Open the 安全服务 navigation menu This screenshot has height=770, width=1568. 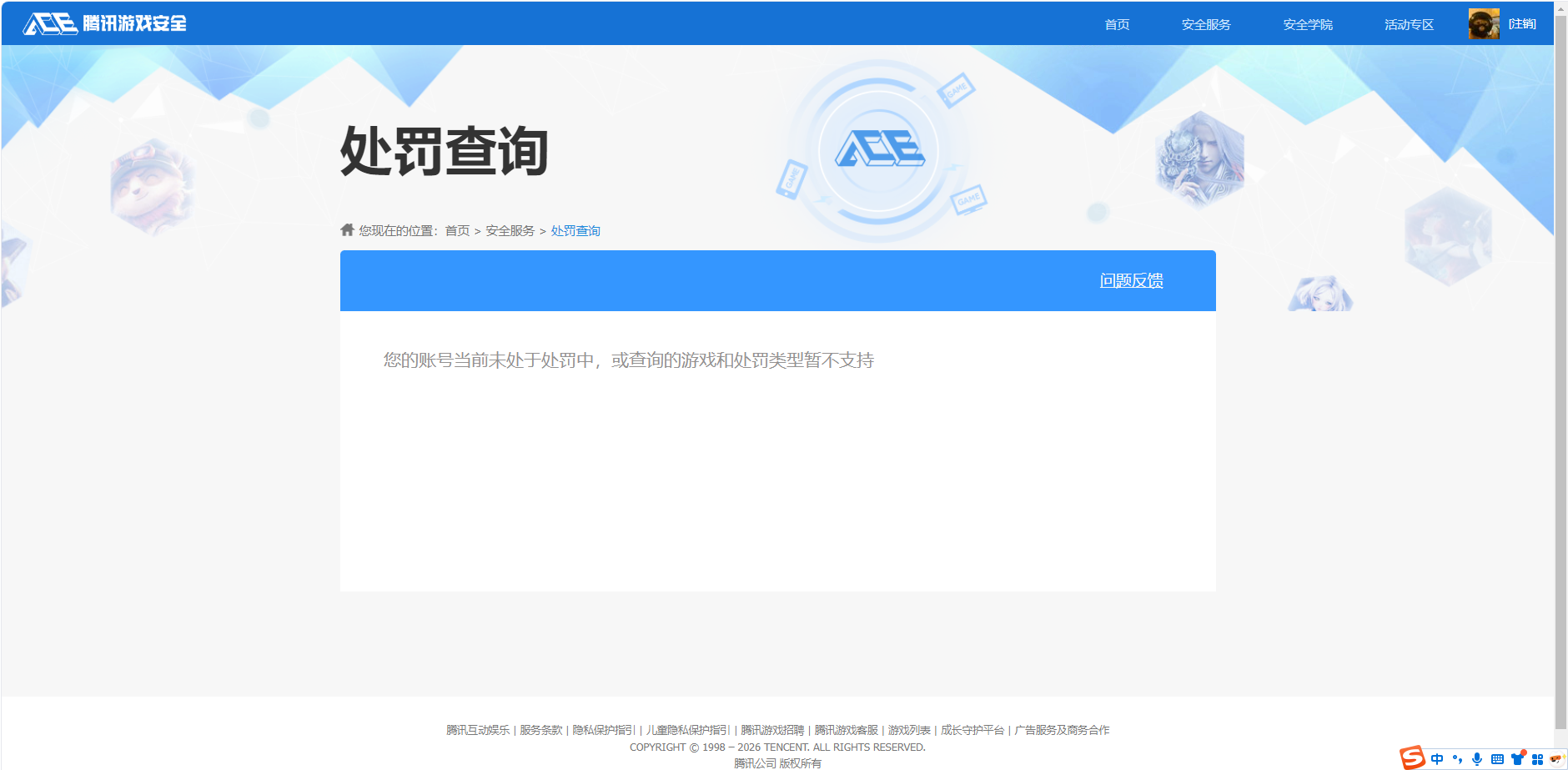click(1204, 24)
